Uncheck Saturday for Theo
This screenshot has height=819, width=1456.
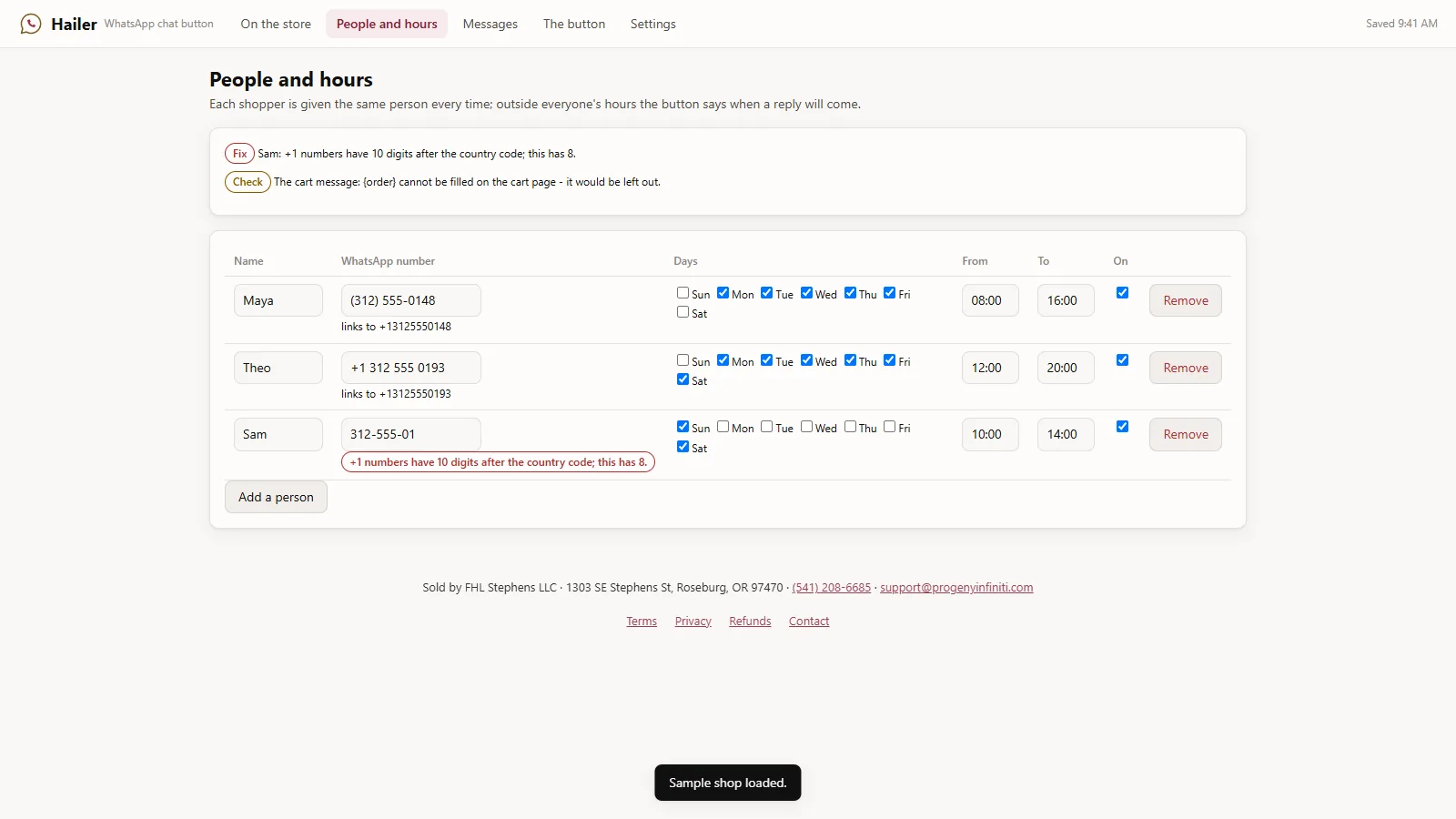682,379
